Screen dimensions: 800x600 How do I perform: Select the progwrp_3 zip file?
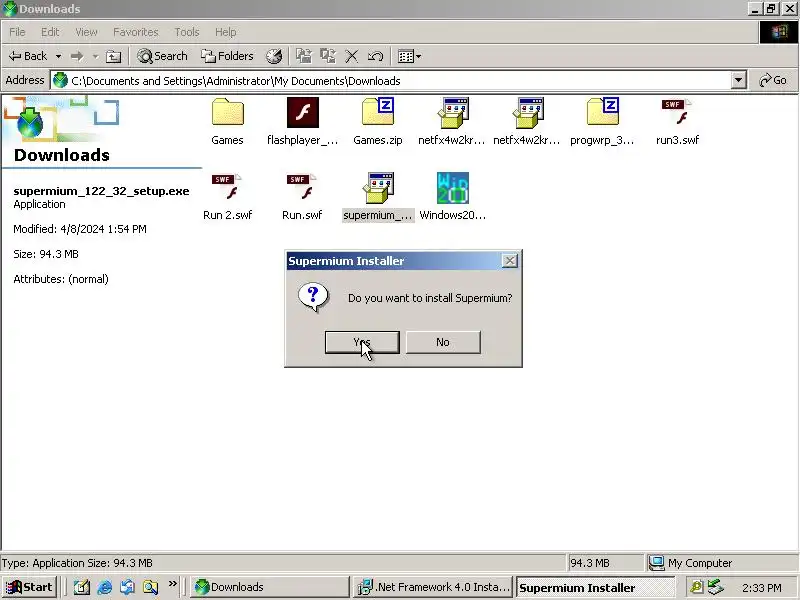click(603, 121)
